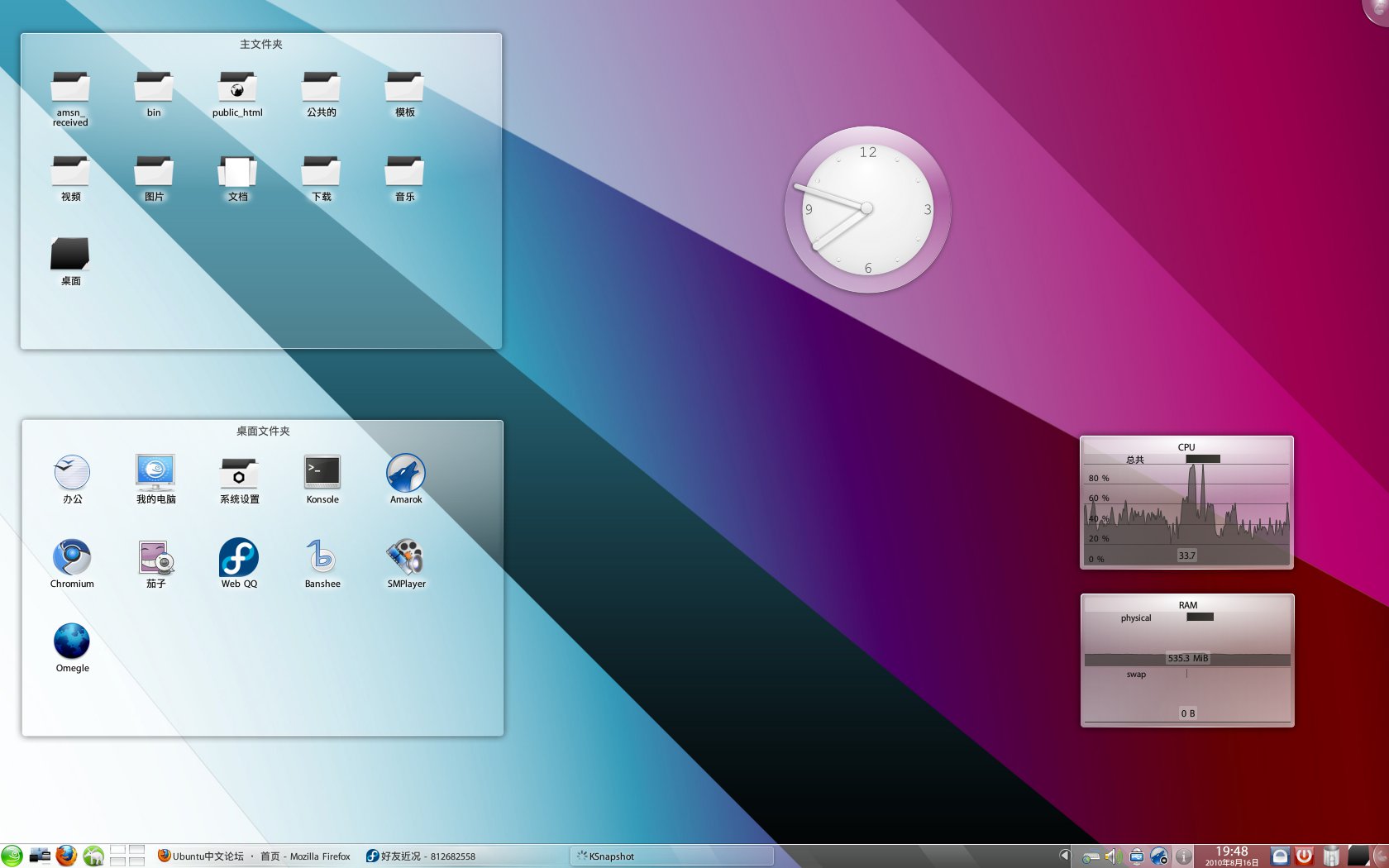Click the CPU monitor graph widget
Screen dimensions: 1389x868
pyautogui.click(x=1186, y=503)
